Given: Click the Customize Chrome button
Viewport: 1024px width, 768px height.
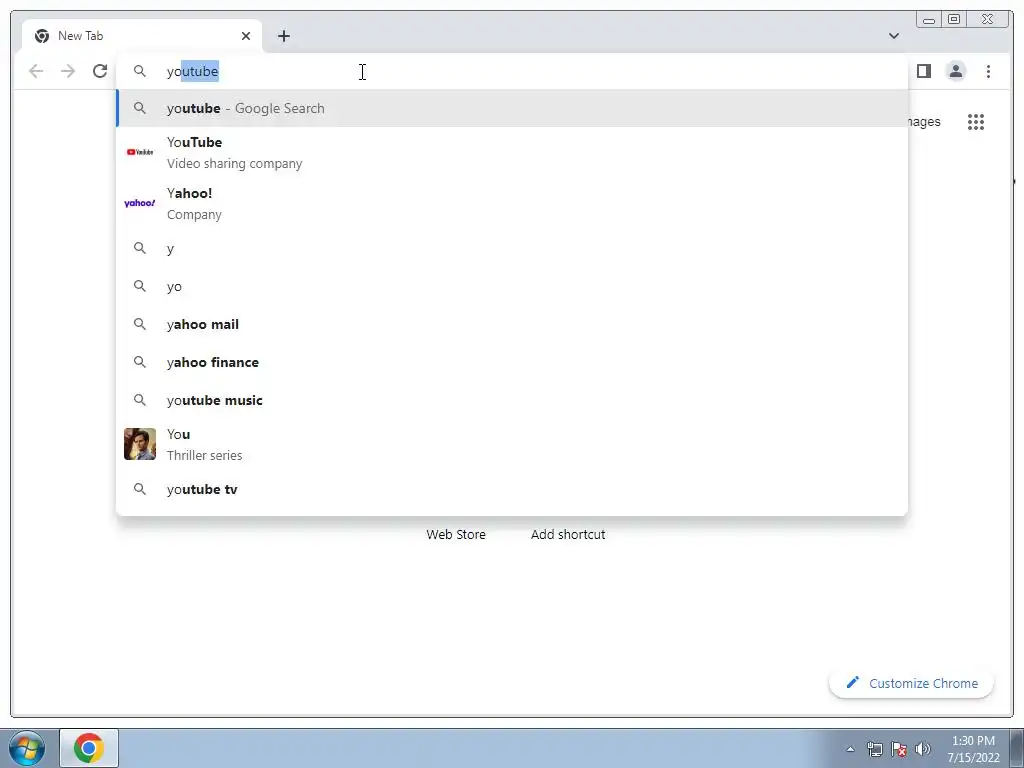Looking at the screenshot, I should pyautogui.click(x=911, y=683).
